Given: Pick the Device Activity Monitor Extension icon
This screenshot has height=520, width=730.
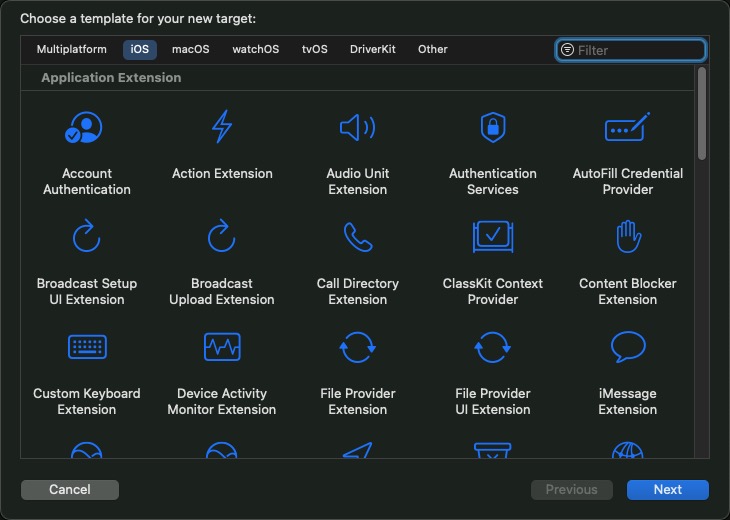Looking at the screenshot, I should click(222, 347).
